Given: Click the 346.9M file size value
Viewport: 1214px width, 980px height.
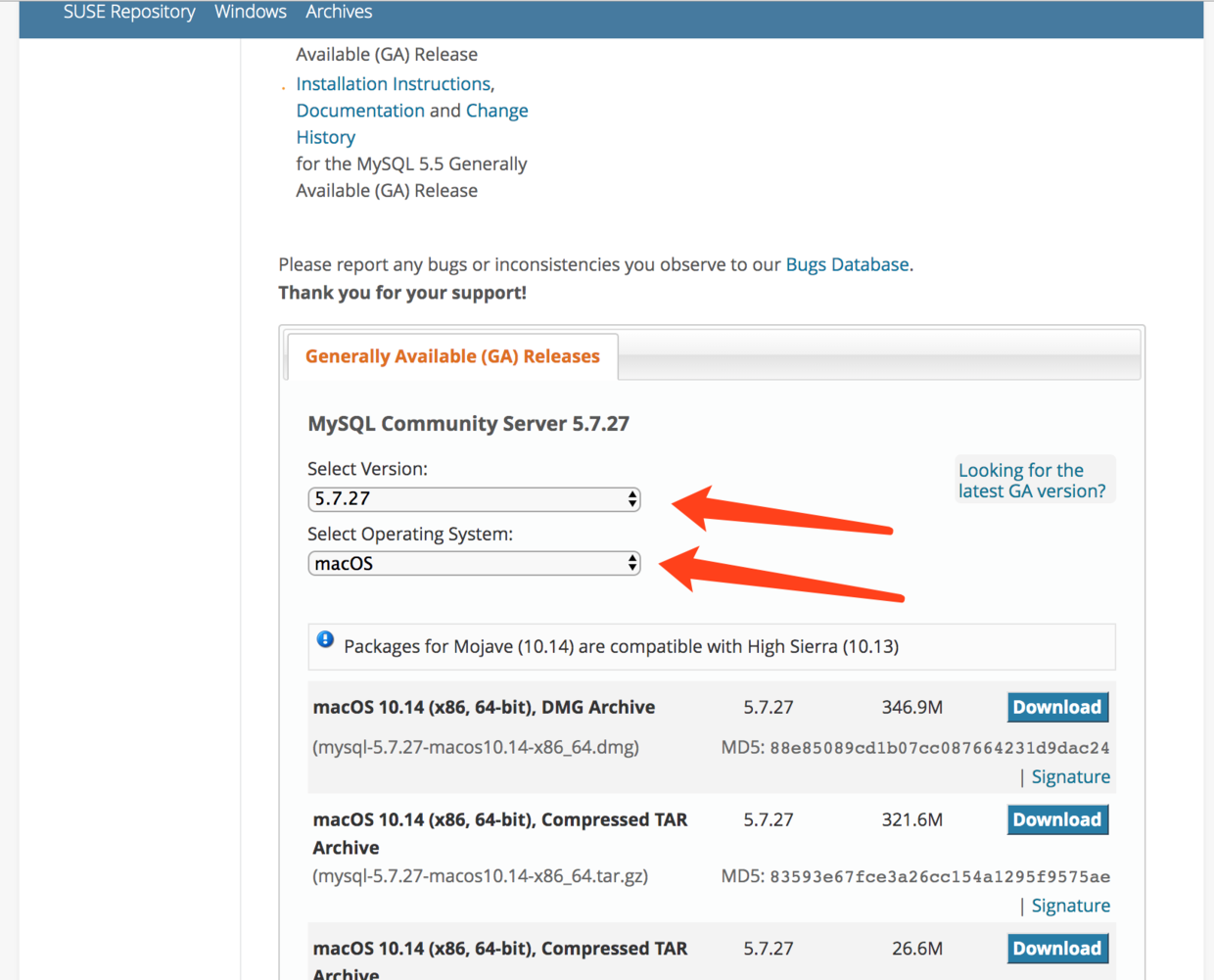Looking at the screenshot, I should pos(912,707).
